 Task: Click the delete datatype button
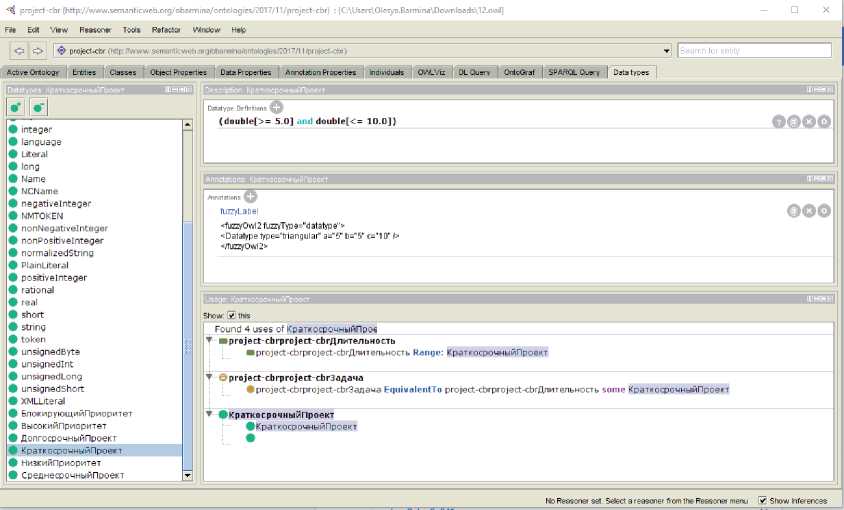[38, 107]
